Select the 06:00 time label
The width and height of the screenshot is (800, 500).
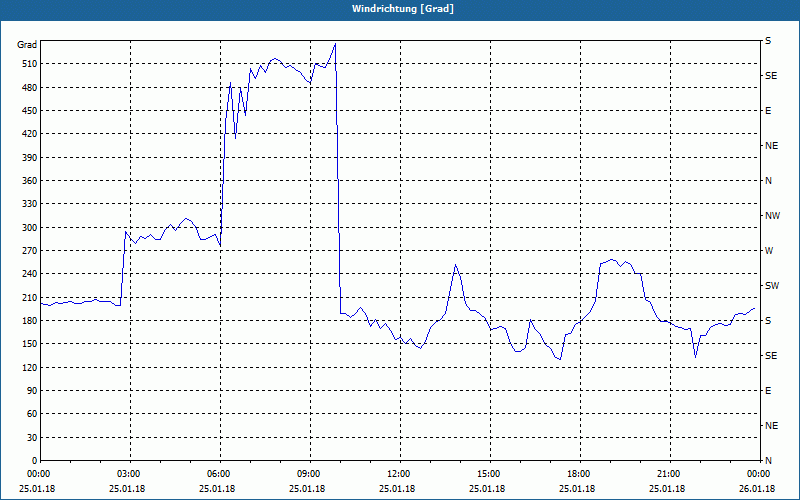[217, 473]
